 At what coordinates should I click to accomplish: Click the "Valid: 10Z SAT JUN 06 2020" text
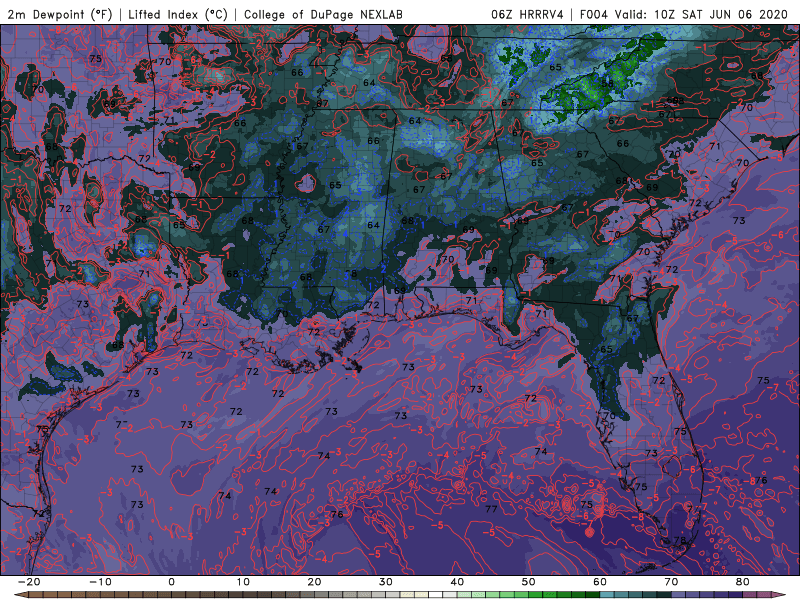[701, 14]
